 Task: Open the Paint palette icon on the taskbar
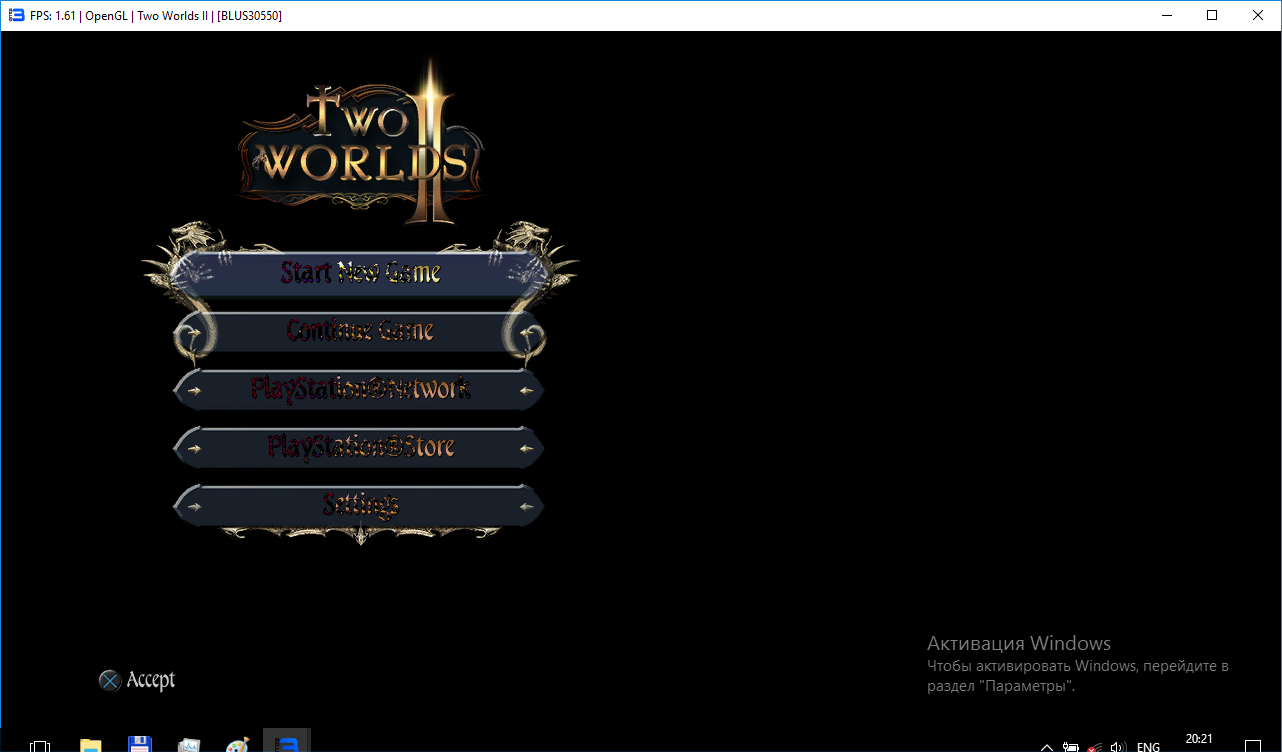coord(237,744)
